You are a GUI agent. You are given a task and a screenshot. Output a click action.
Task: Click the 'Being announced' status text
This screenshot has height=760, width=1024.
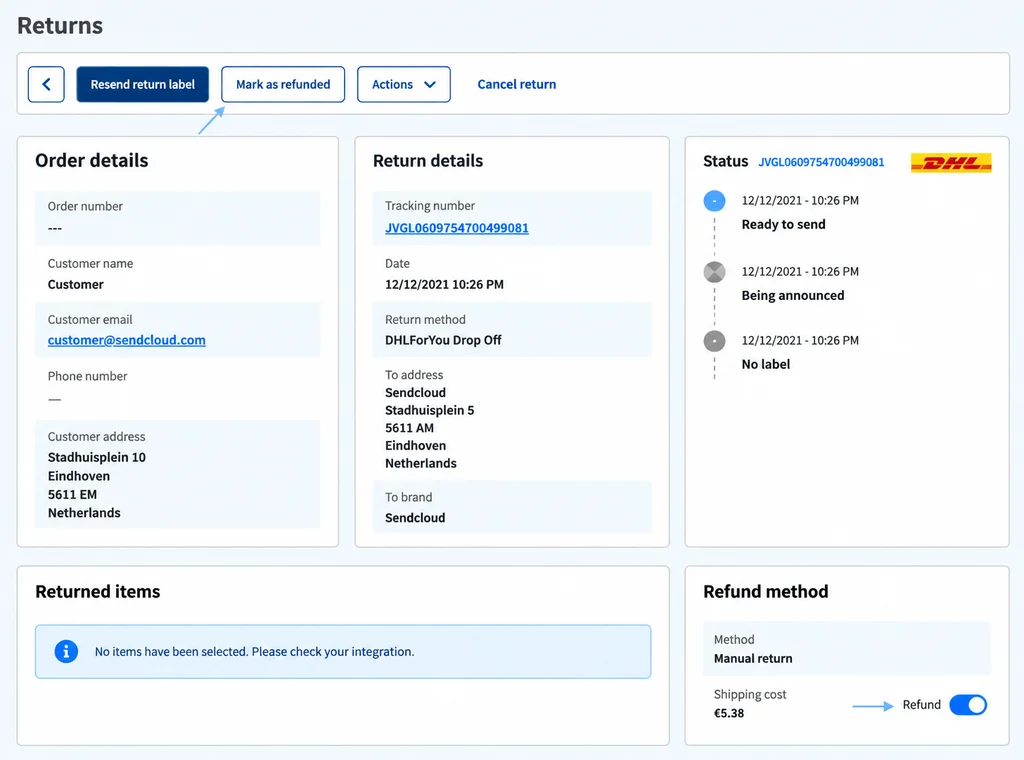[x=793, y=295]
